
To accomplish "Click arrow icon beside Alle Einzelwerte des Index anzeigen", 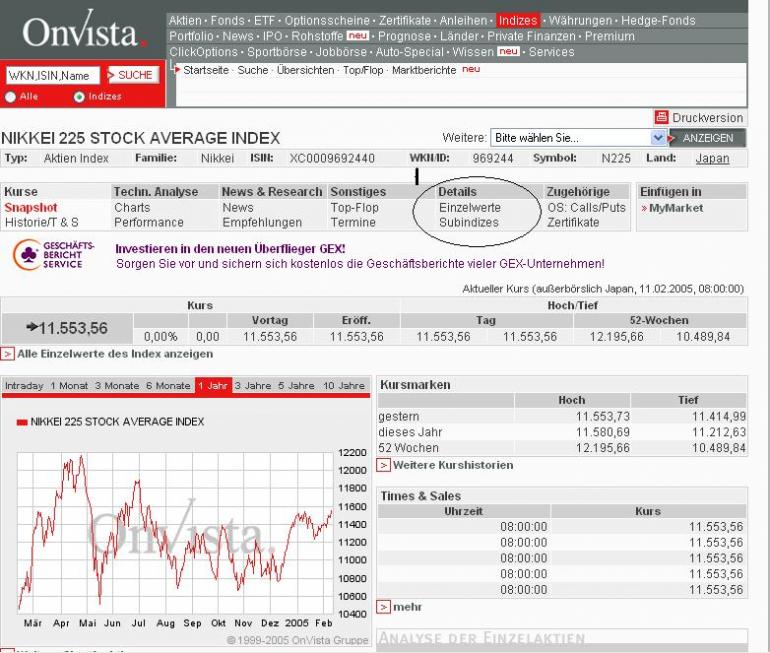I will pyautogui.click(x=8, y=354).
